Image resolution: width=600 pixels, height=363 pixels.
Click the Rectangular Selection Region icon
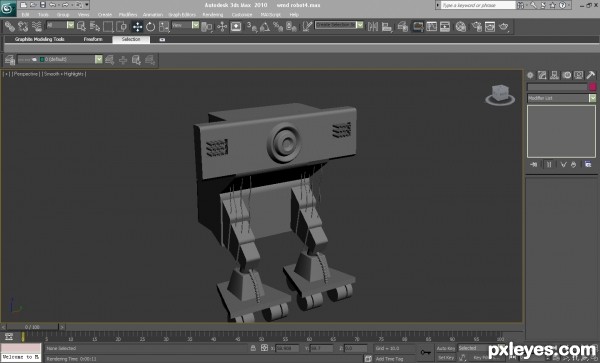coord(108,26)
